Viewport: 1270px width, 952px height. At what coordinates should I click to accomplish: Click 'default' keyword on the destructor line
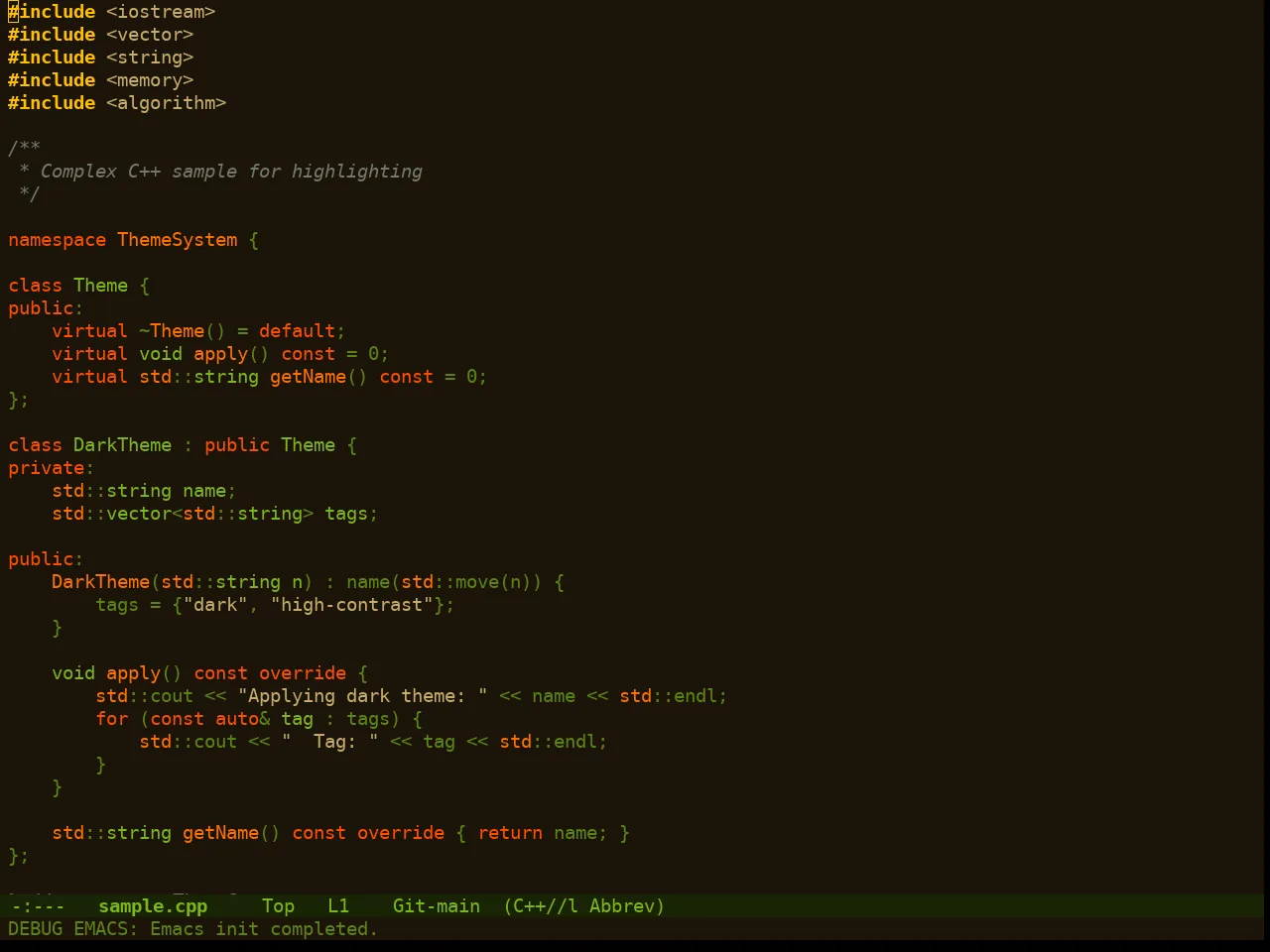point(297,331)
